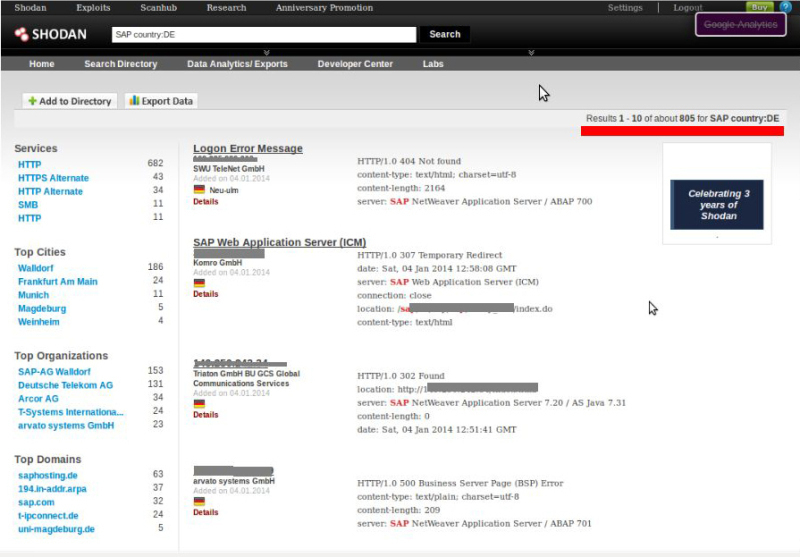Focus the search query input field
Screen dimensions: 800x557
coord(264,34)
